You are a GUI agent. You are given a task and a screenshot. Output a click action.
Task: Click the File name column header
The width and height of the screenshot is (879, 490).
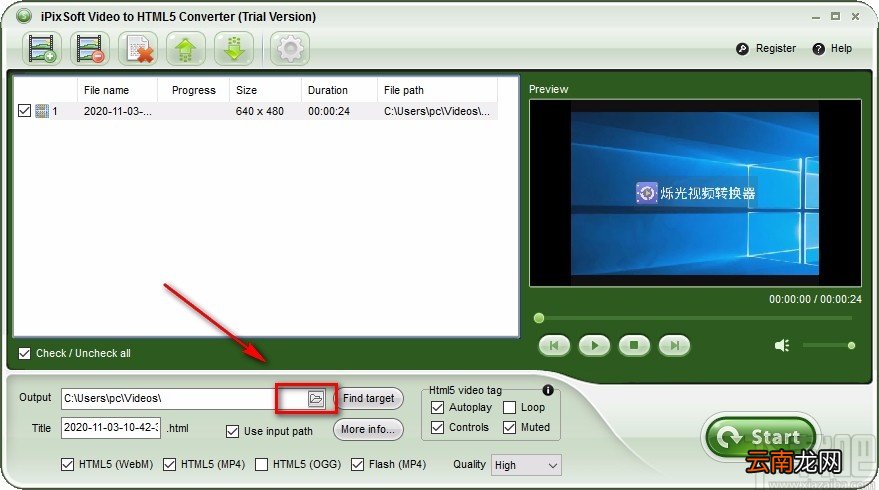[x=117, y=90]
